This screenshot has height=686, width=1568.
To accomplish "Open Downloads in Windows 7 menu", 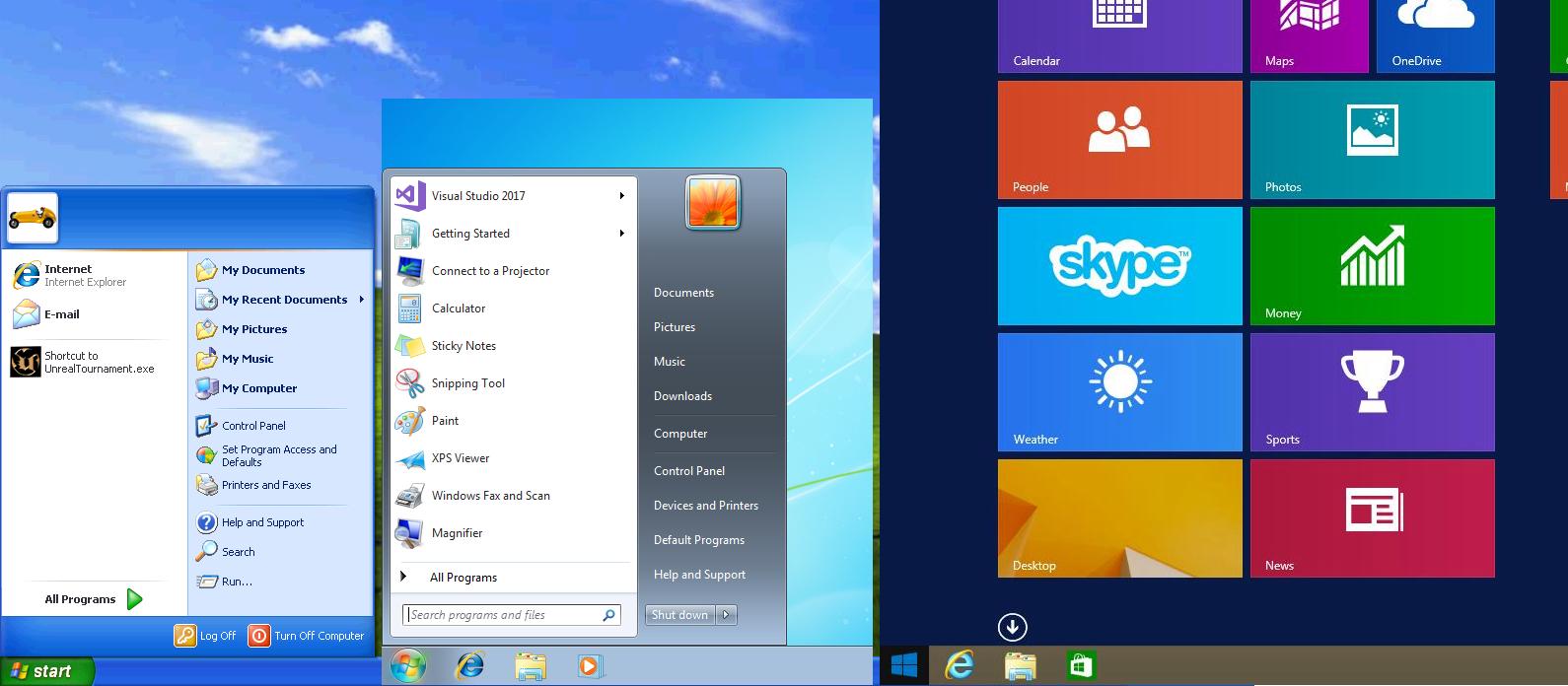I will click(x=682, y=396).
